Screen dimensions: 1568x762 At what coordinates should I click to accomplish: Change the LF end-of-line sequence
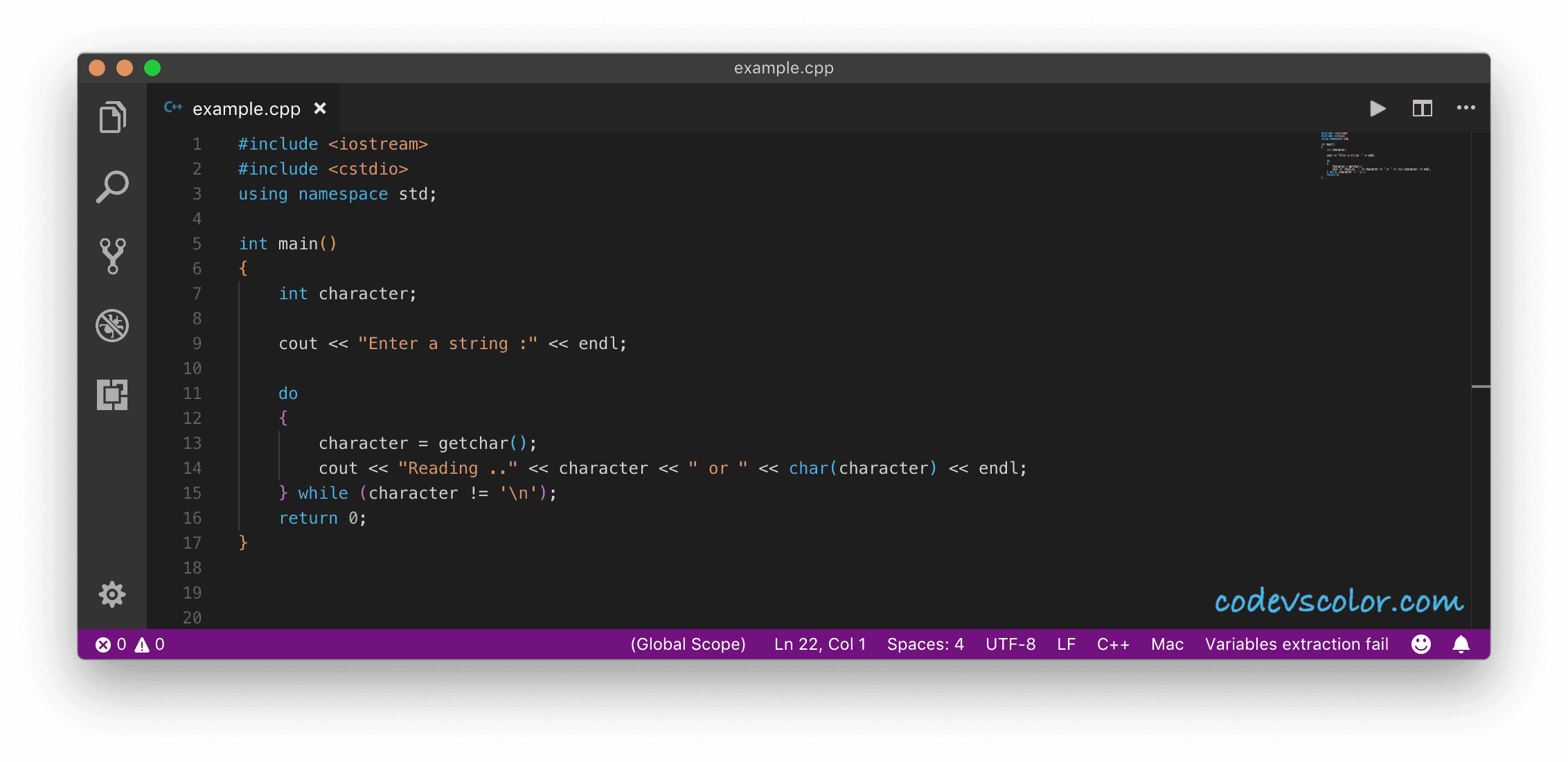click(1066, 644)
